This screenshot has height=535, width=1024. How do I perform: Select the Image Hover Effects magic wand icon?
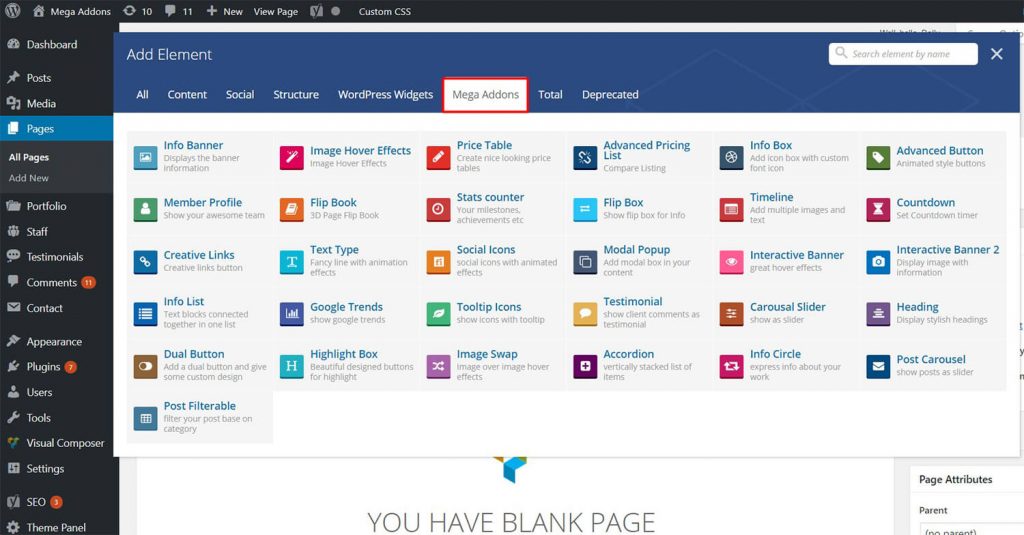292,157
